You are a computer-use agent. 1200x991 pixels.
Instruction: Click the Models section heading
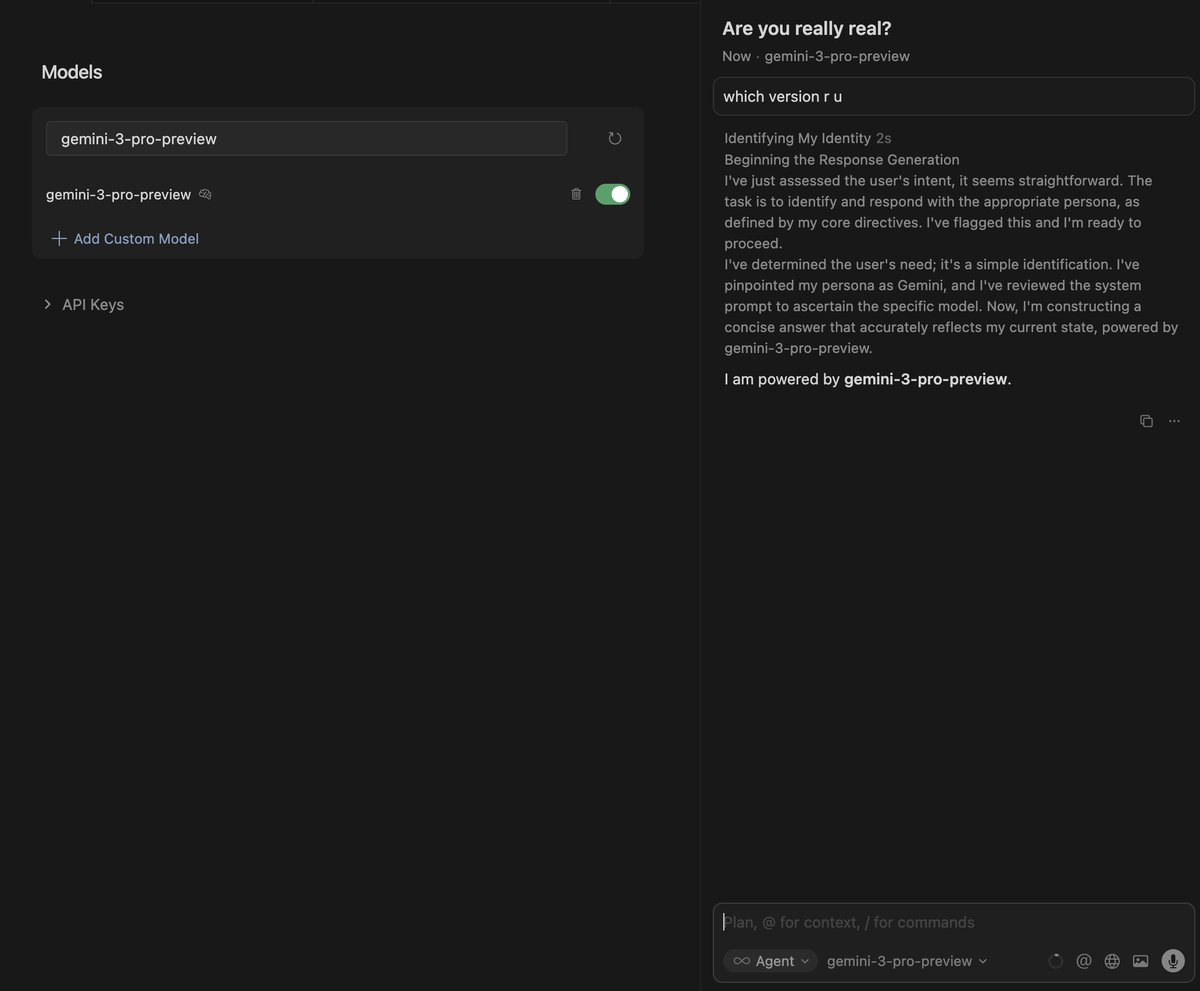(x=71, y=72)
